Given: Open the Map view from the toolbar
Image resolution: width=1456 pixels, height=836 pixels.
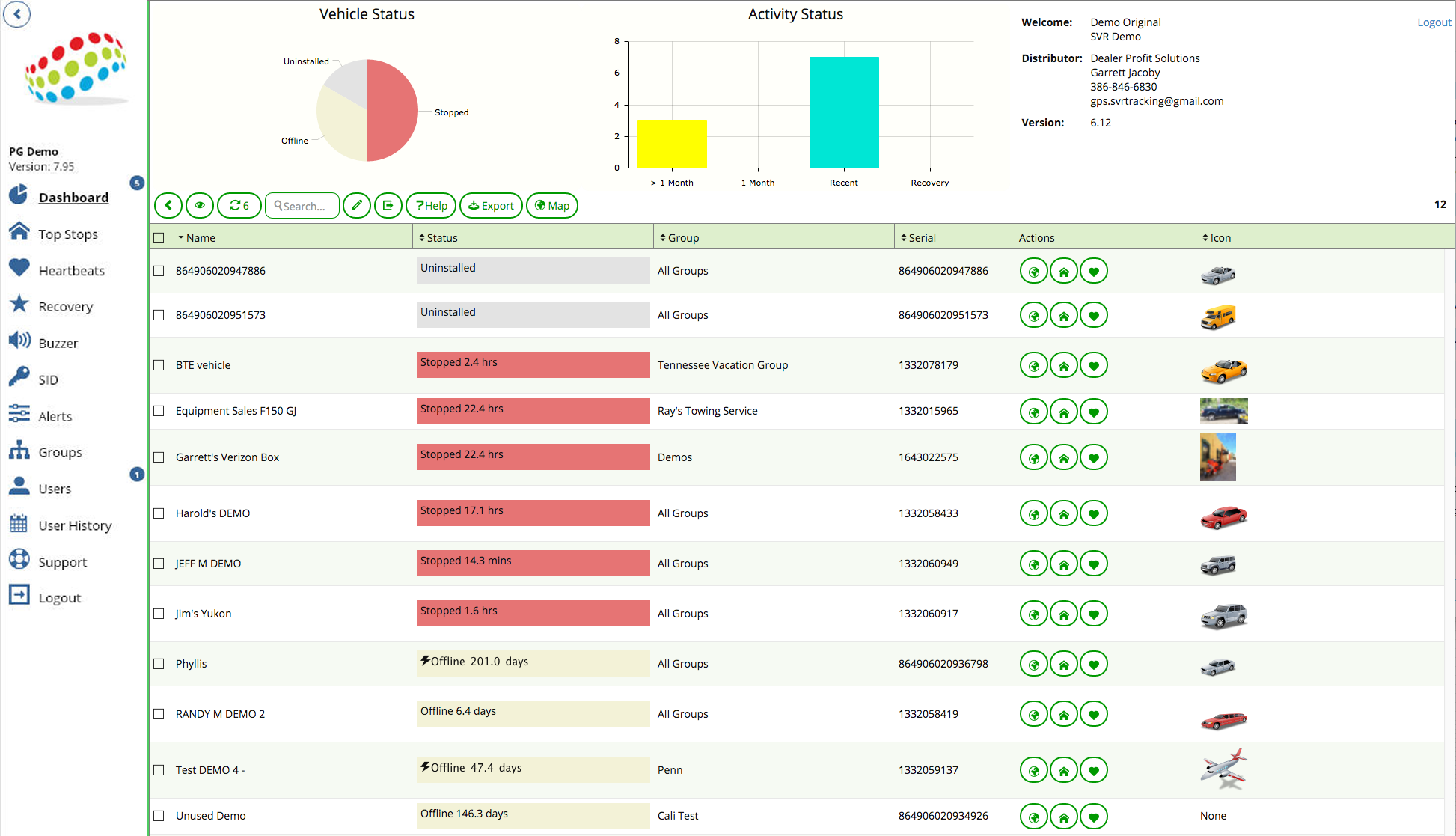Looking at the screenshot, I should [551, 205].
